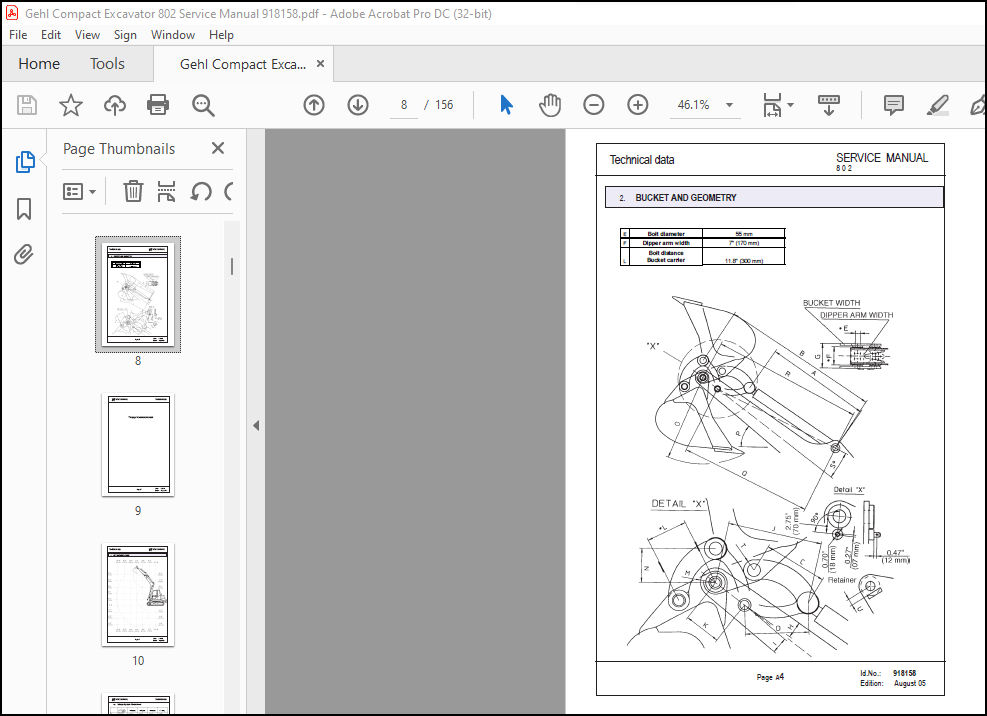Image resolution: width=987 pixels, height=716 pixels.
Task: Open the Sign menu
Action: click(125, 35)
